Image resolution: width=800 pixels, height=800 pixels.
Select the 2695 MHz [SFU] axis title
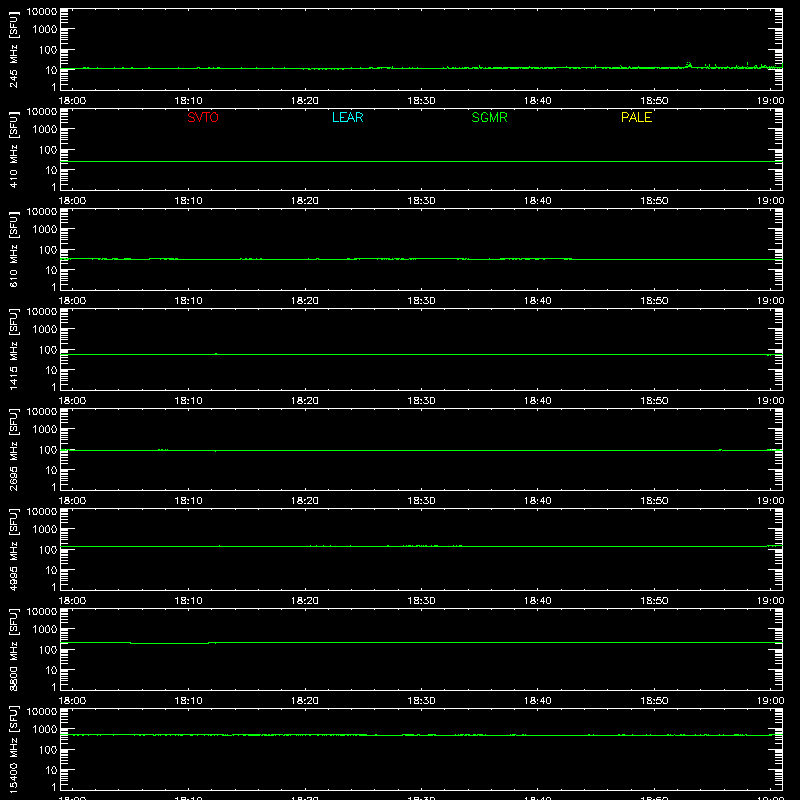point(14,449)
